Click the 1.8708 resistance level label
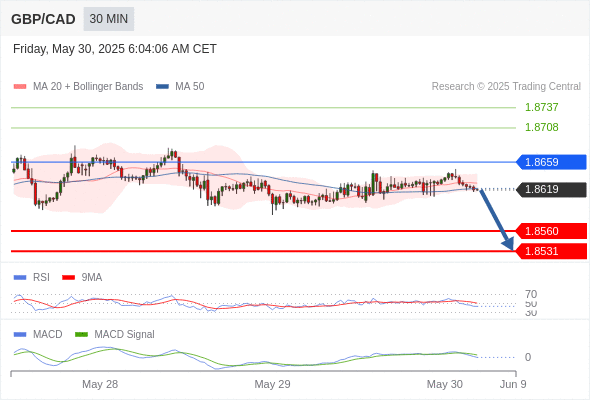This screenshot has width=590, height=400. pyautogui.click(x=541, y=127)
